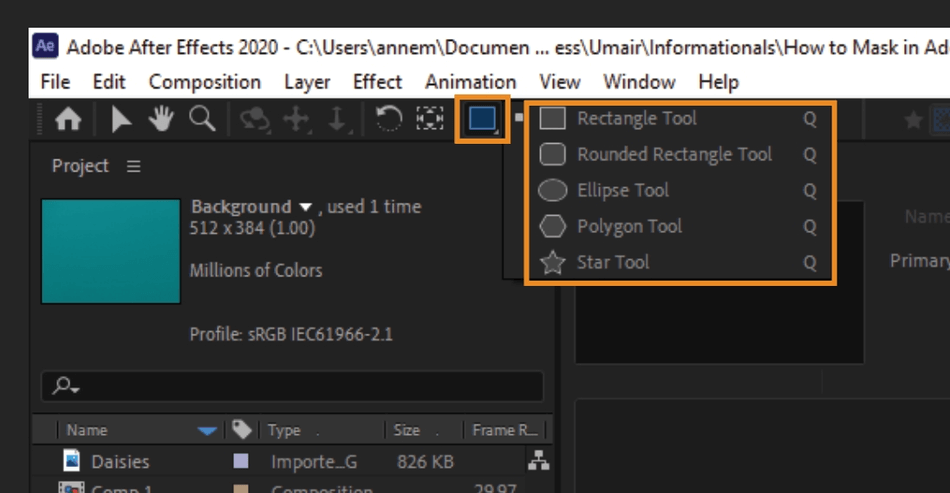Select the Pan camera tool
This screenshot has width=950, height=493.
point(297,119)
